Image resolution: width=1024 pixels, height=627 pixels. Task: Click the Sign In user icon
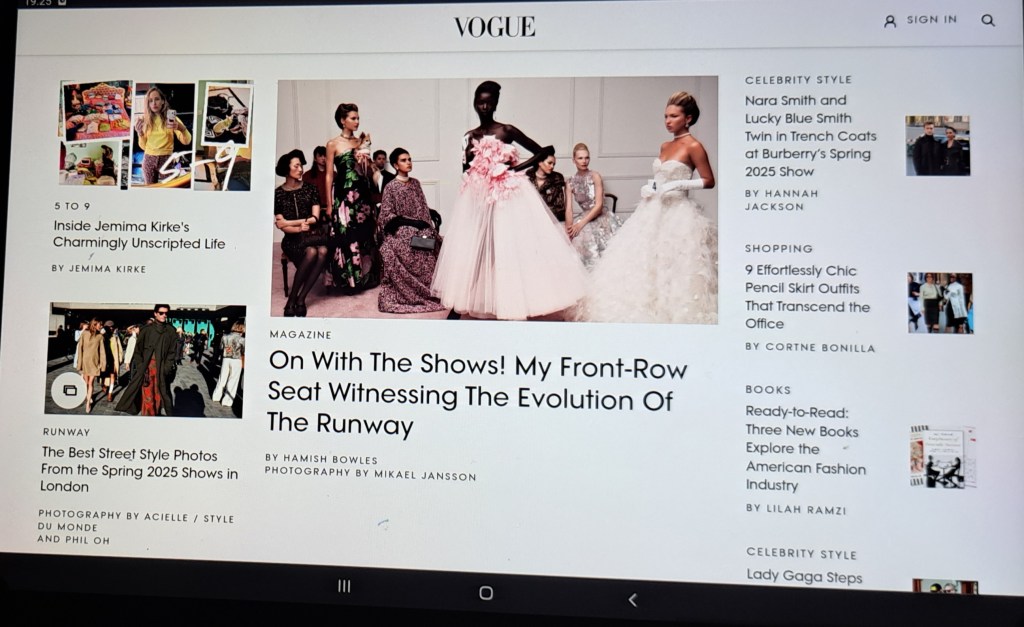[x=890, y=20]
